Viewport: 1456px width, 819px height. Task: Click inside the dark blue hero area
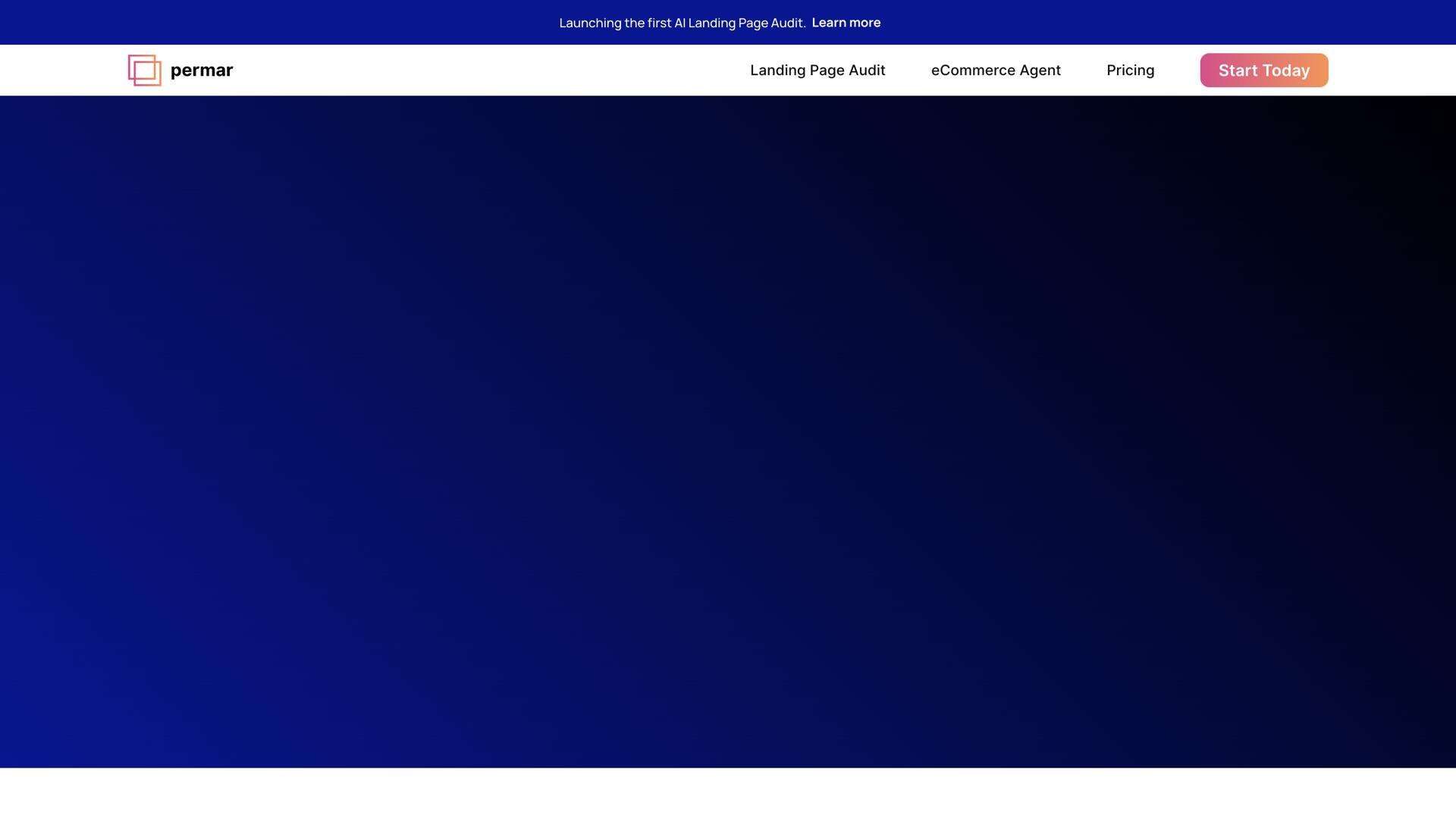click(728, 432)
